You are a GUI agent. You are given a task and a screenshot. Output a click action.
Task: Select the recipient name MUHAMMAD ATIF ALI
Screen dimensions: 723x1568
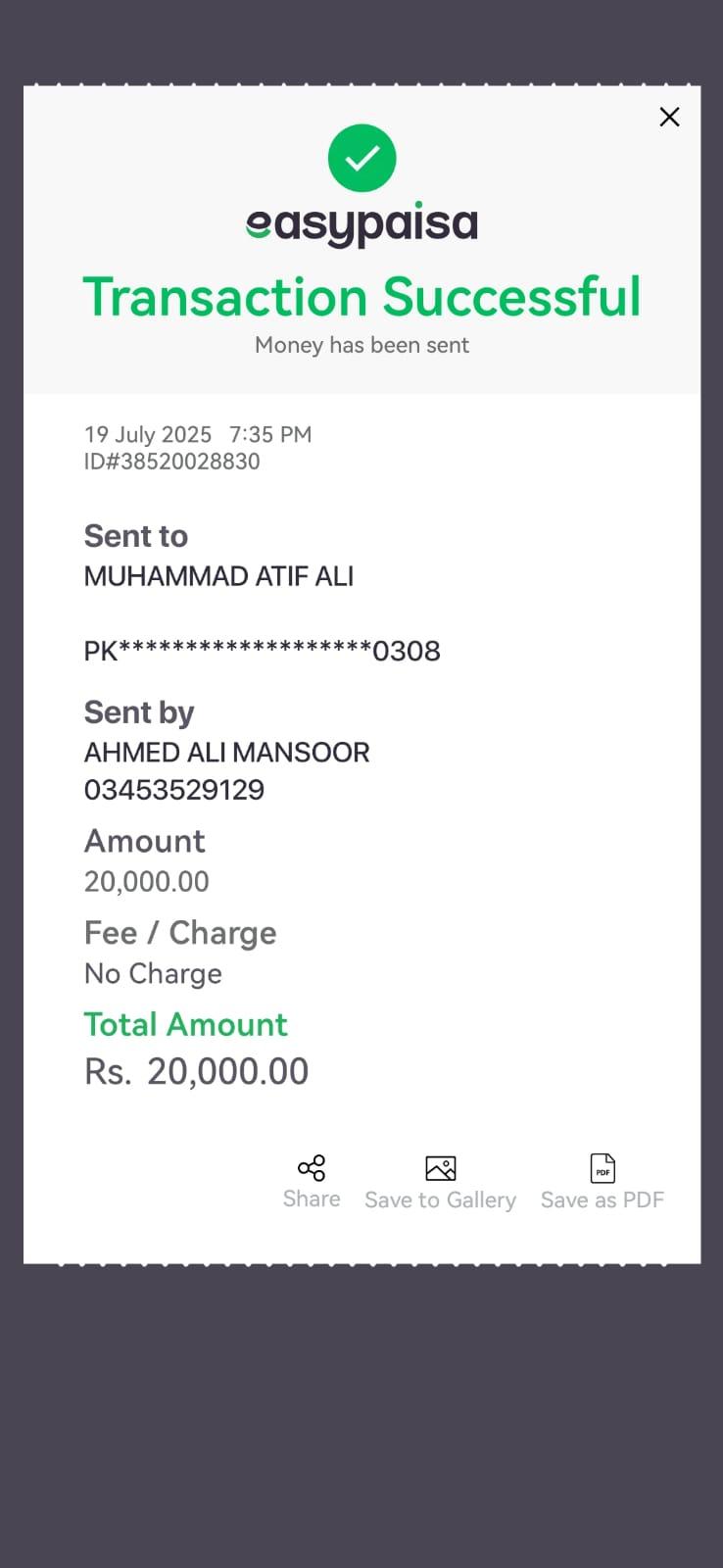coord(218,576)
